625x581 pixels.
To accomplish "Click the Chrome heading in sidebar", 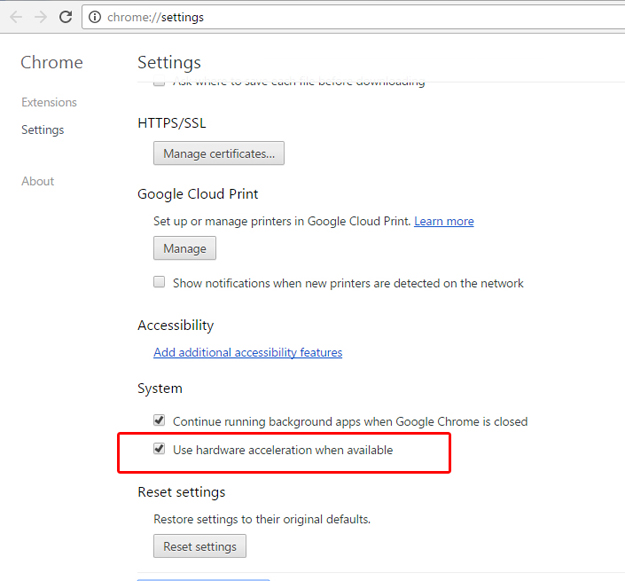I will (52, 63).
